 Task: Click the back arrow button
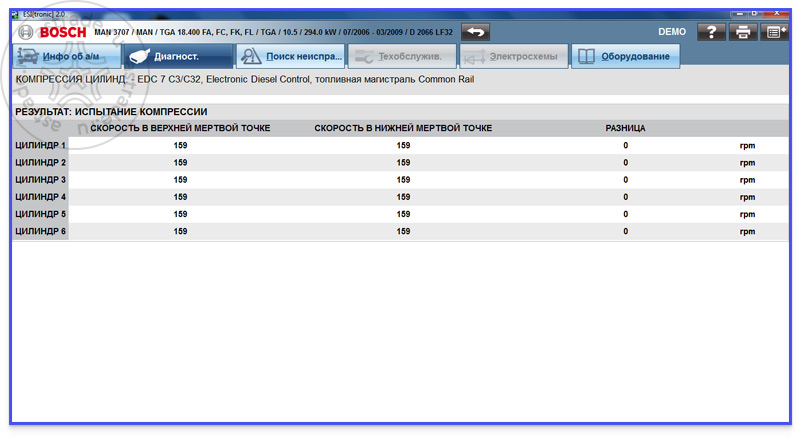coord(475,32)
